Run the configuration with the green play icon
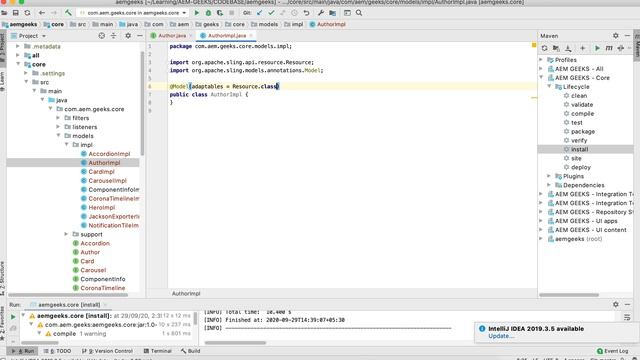 197,13
